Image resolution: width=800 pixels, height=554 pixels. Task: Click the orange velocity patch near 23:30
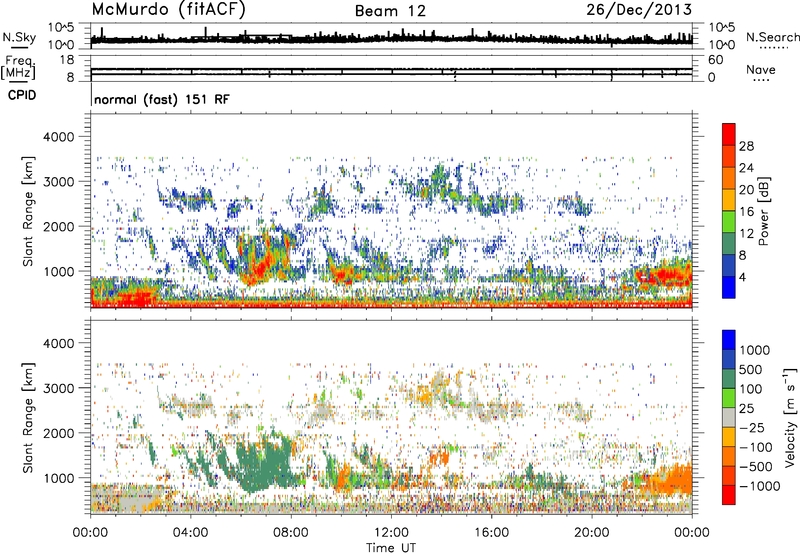pos(672,480)
